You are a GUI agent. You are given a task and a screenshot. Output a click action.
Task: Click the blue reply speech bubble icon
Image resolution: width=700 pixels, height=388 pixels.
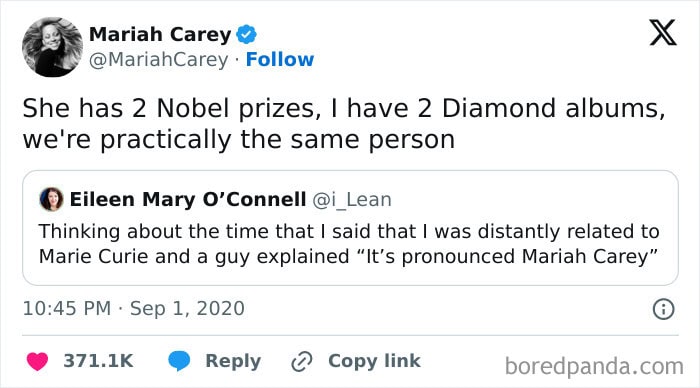click(179, 361)
